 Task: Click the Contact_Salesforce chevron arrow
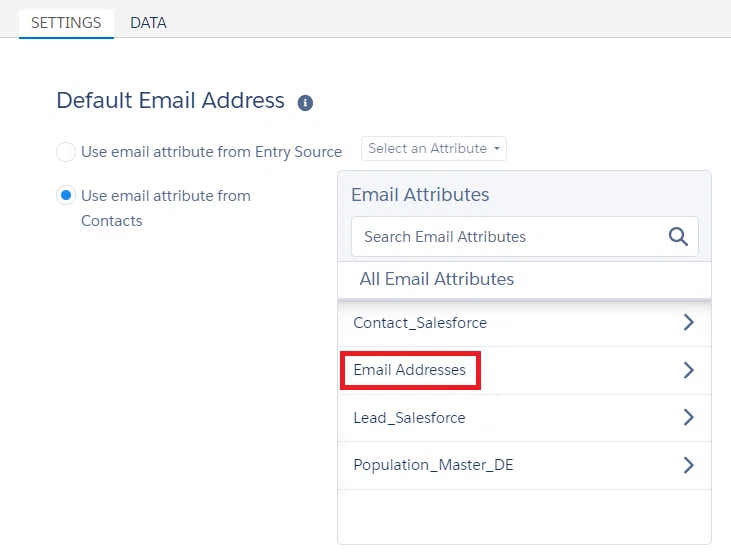coord(689,322)
